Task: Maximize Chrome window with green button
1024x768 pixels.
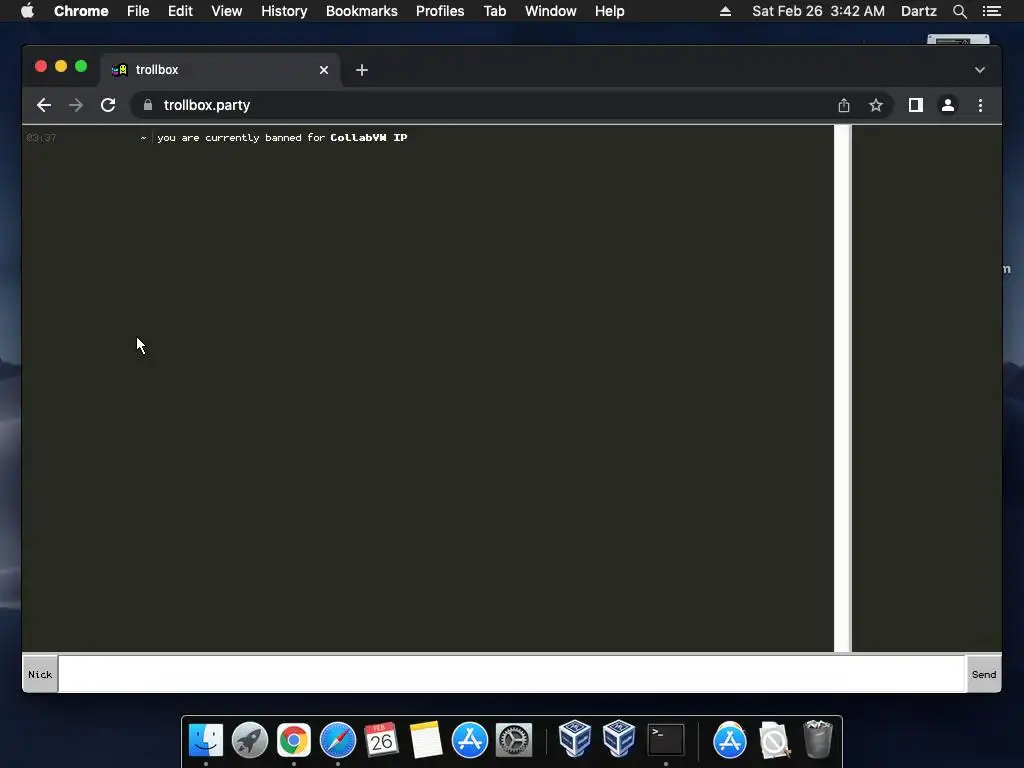Action: [81, 66]
